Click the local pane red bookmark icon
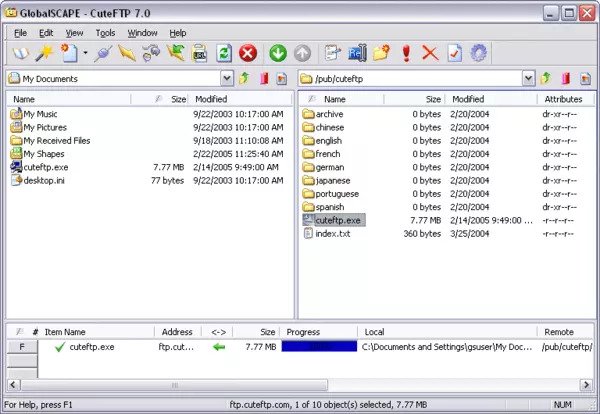Screen dimensions: 600x414 click(x=264, y=78)
